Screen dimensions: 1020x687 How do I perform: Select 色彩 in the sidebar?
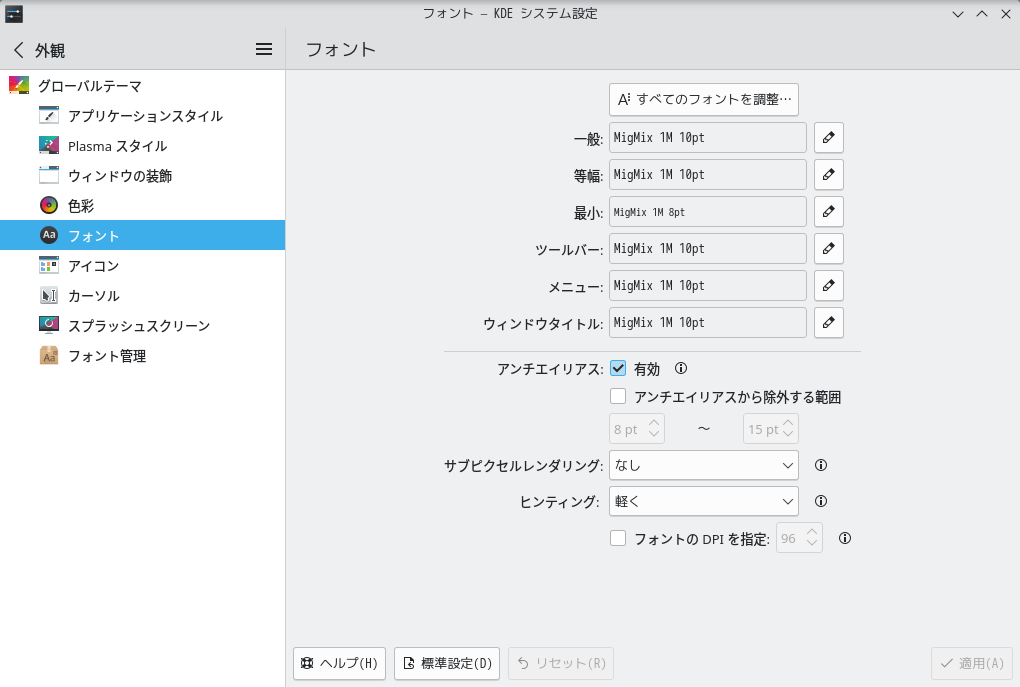(x=80, y=206)
